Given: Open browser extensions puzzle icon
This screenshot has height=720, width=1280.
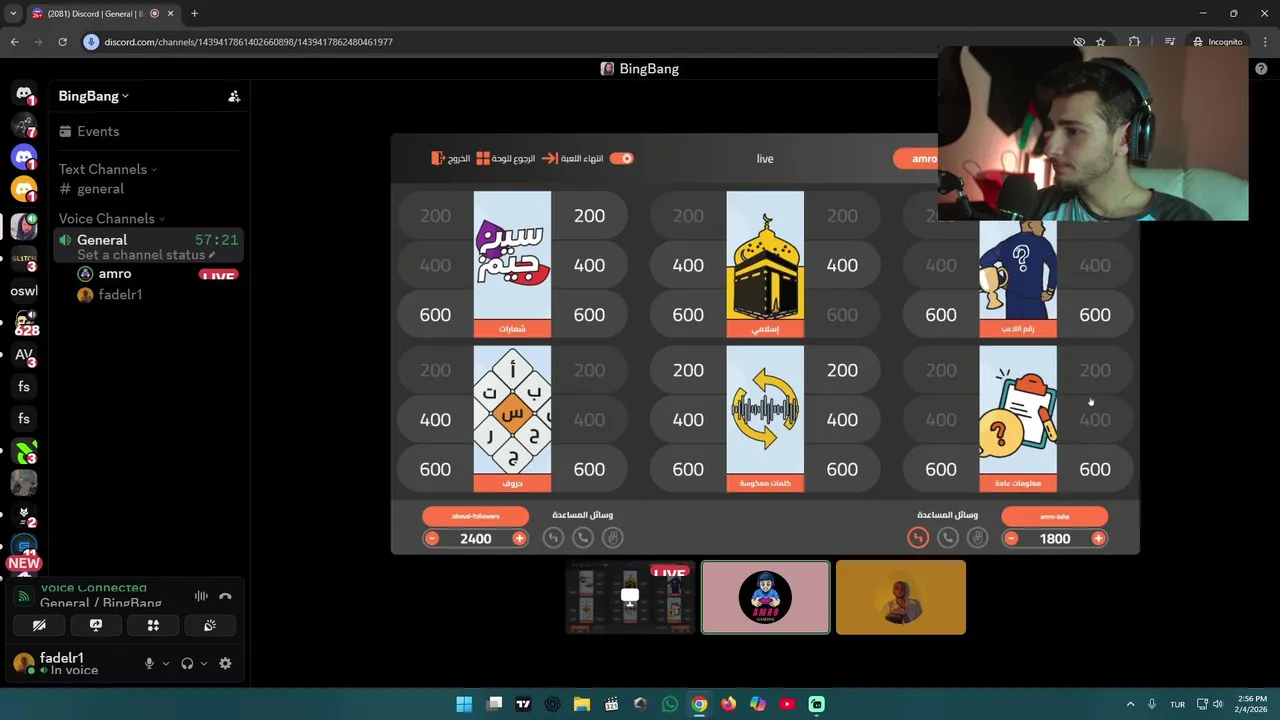Looking at the screenshot, I should (1134, 42).
